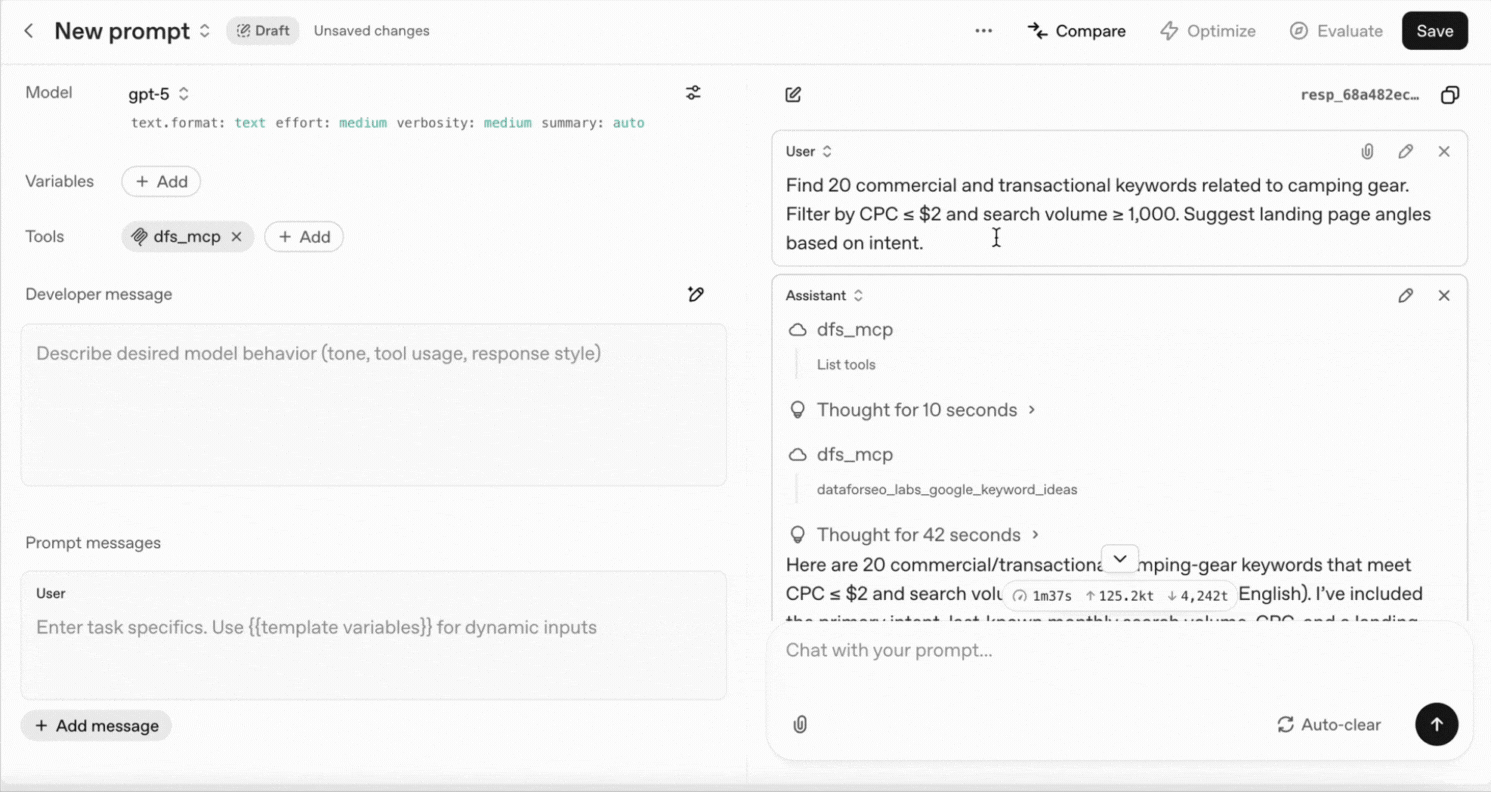Click the attachment paperclip in User message

pyautogui.click(x=1367, y=152)
